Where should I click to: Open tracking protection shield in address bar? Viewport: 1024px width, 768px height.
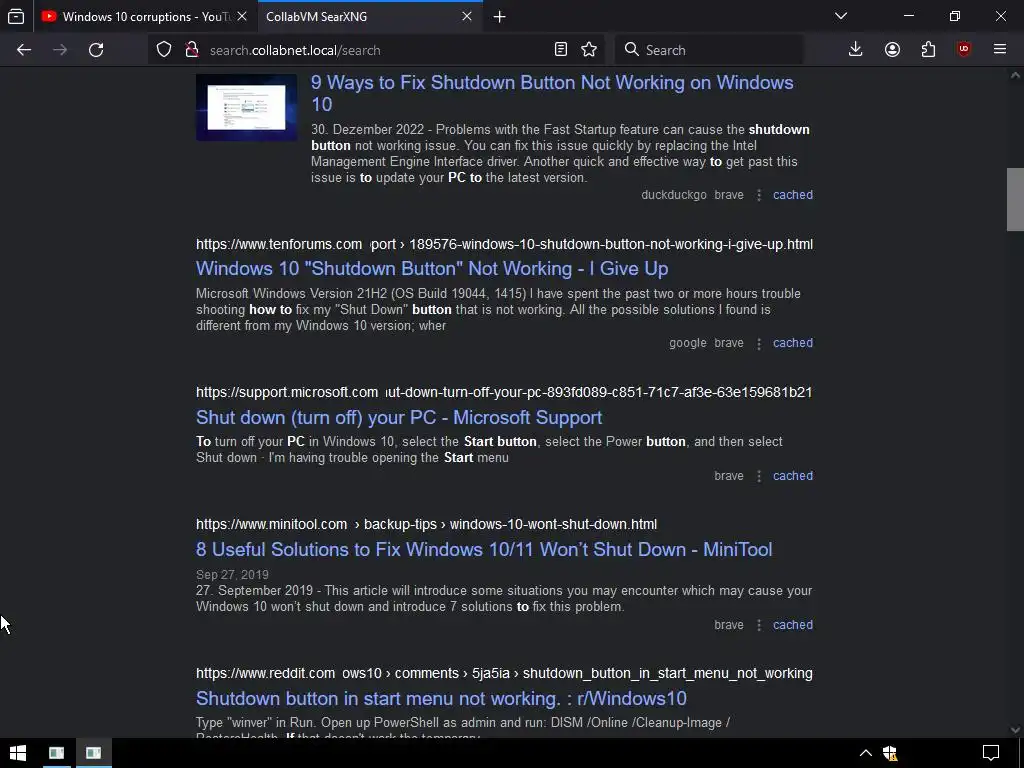(x=164, y=50)
